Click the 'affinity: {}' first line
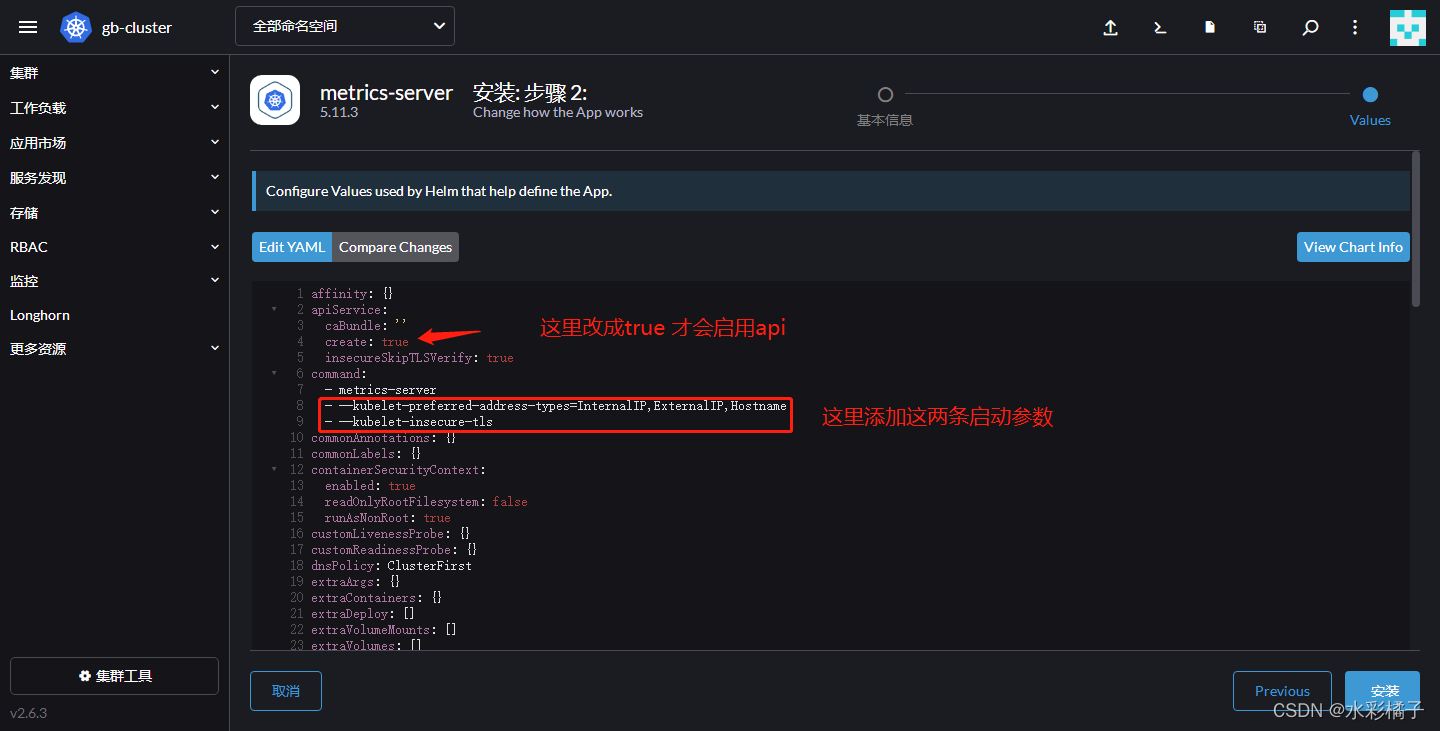The height and width of the screenshot is (731, 1440). tap(352, 294)
